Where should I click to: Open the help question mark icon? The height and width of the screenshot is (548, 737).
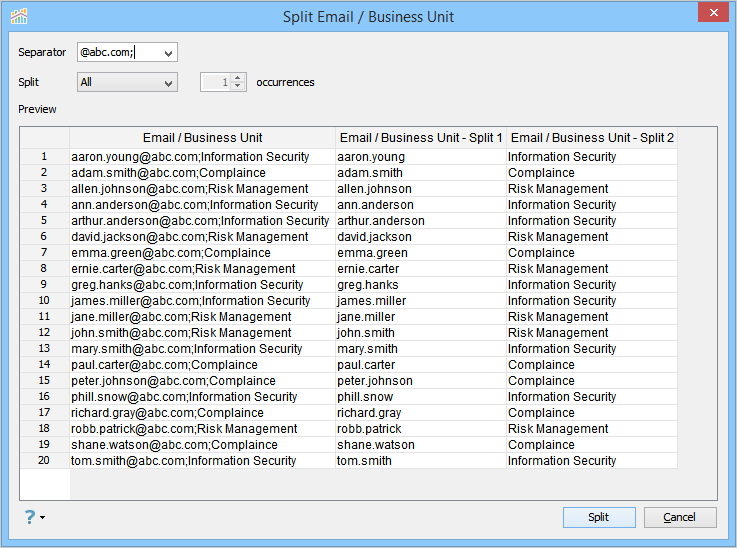(x=30, y=517)
